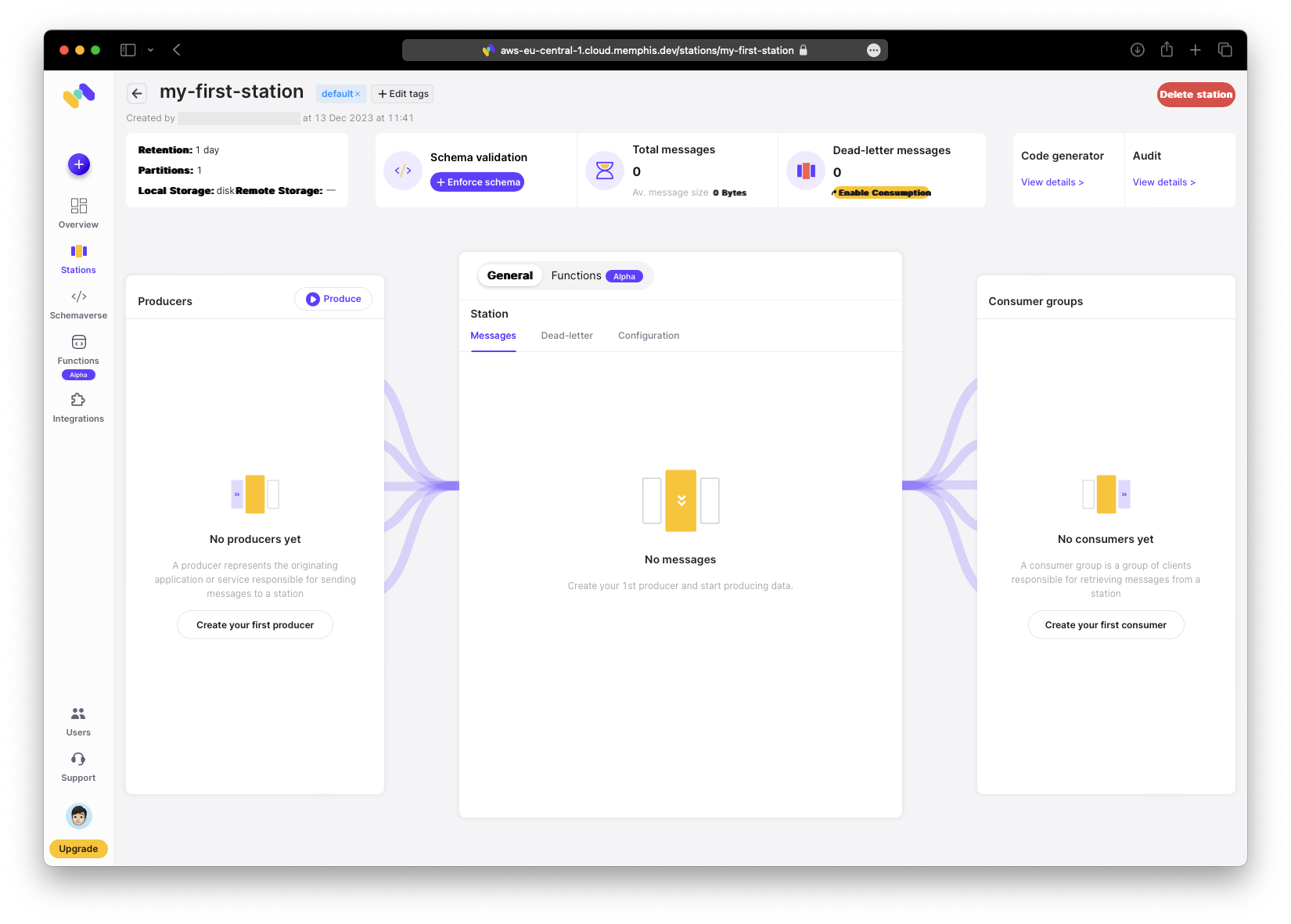Select the General view toggle
This screenshot has height=924, width=1291.
click(509, 275)
